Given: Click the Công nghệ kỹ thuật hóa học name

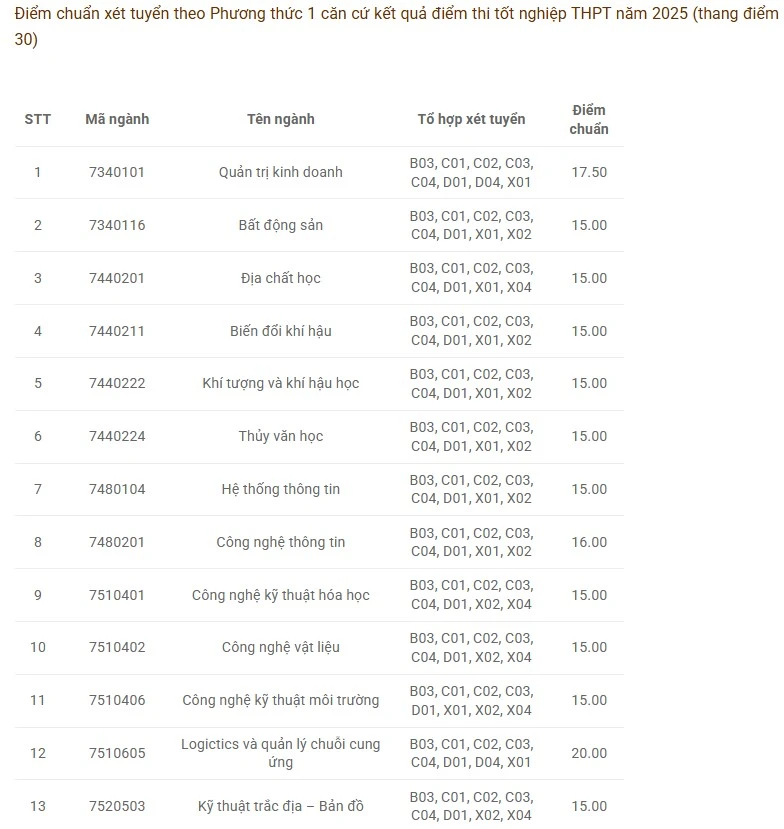Looking at the screenshot, I should pyautogui.click(x=281, y=595).
